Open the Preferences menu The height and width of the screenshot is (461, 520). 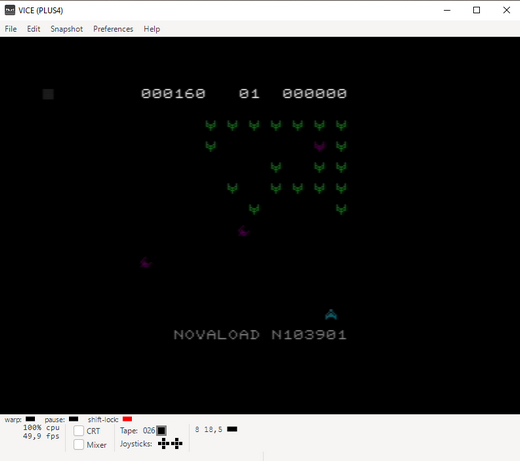tap(113, 29)
